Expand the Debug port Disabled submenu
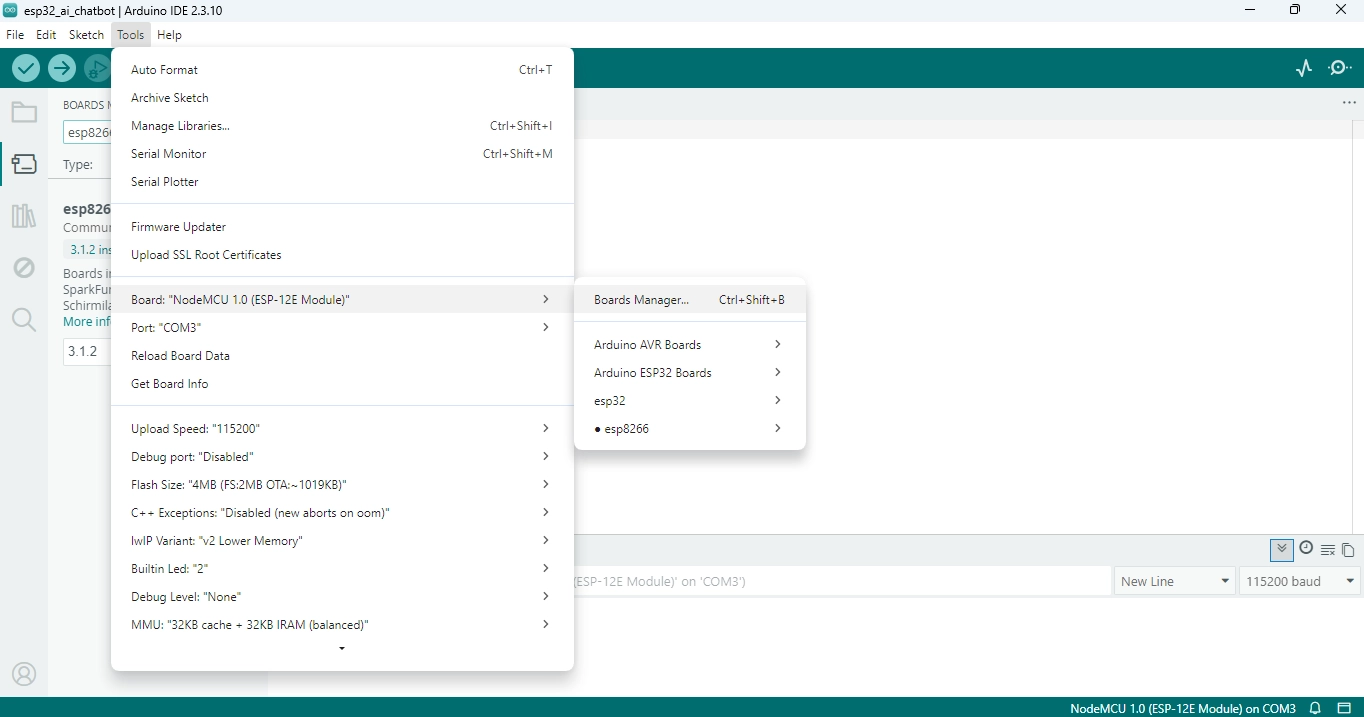 pos(342,456)
